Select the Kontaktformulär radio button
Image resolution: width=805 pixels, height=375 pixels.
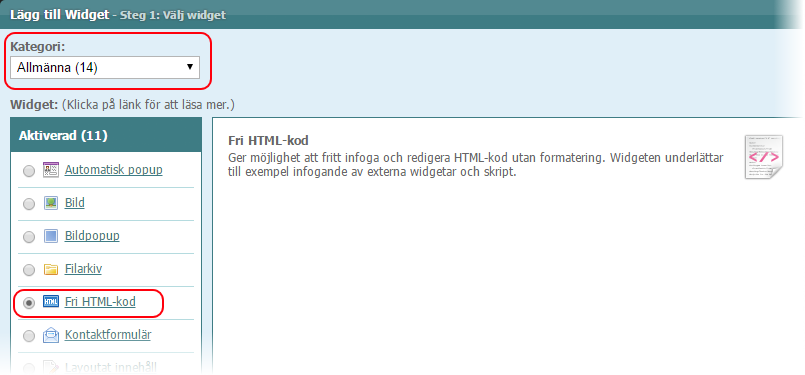(x=29, y=336)
